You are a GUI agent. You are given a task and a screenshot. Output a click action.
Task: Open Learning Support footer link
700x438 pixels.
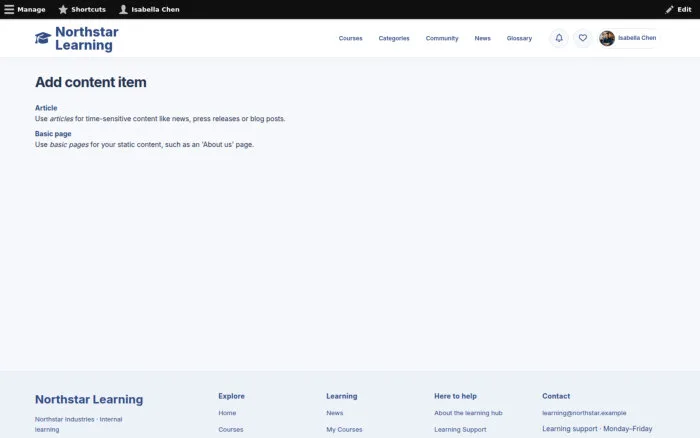(460, 430)
